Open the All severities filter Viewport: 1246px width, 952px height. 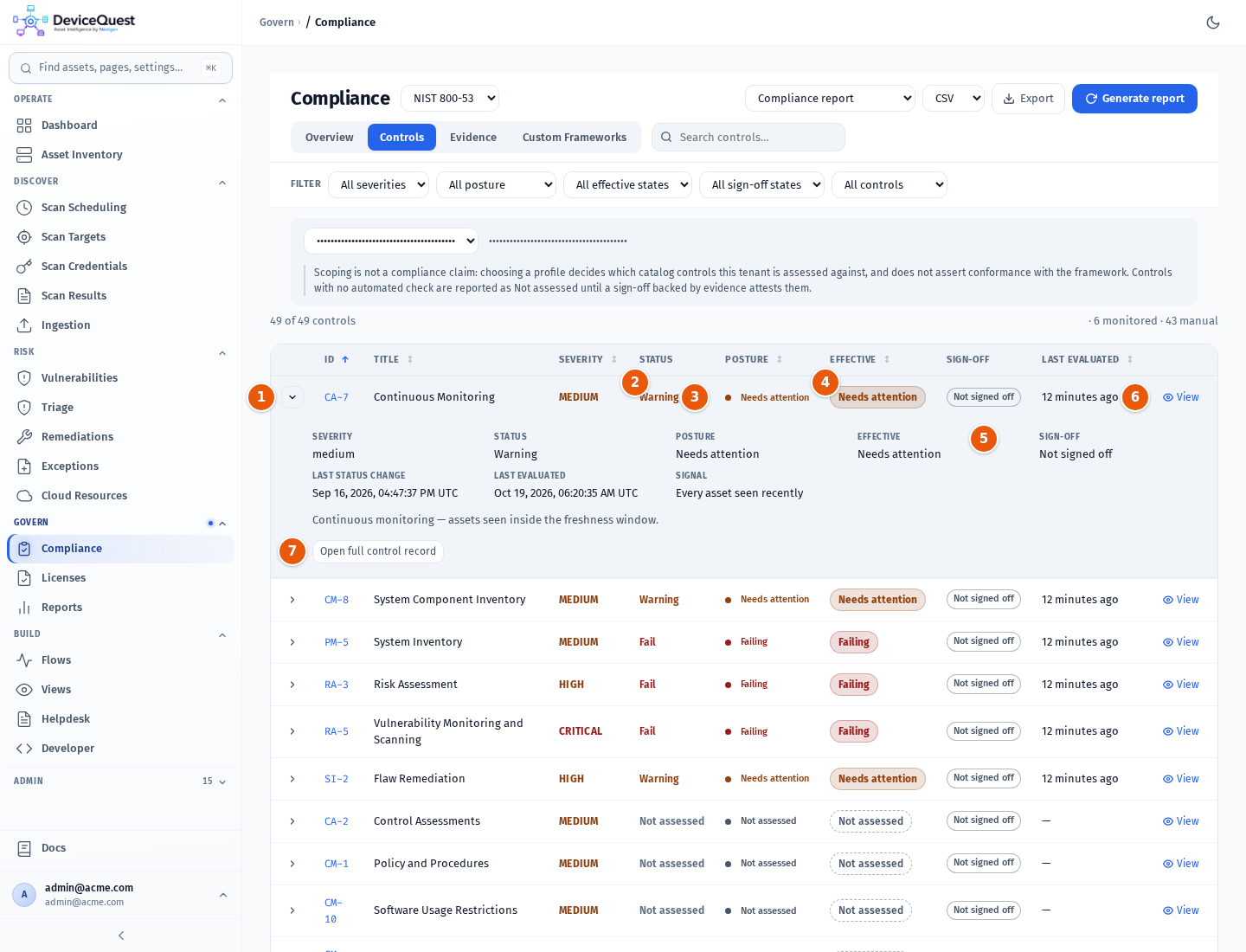(378, 184)
